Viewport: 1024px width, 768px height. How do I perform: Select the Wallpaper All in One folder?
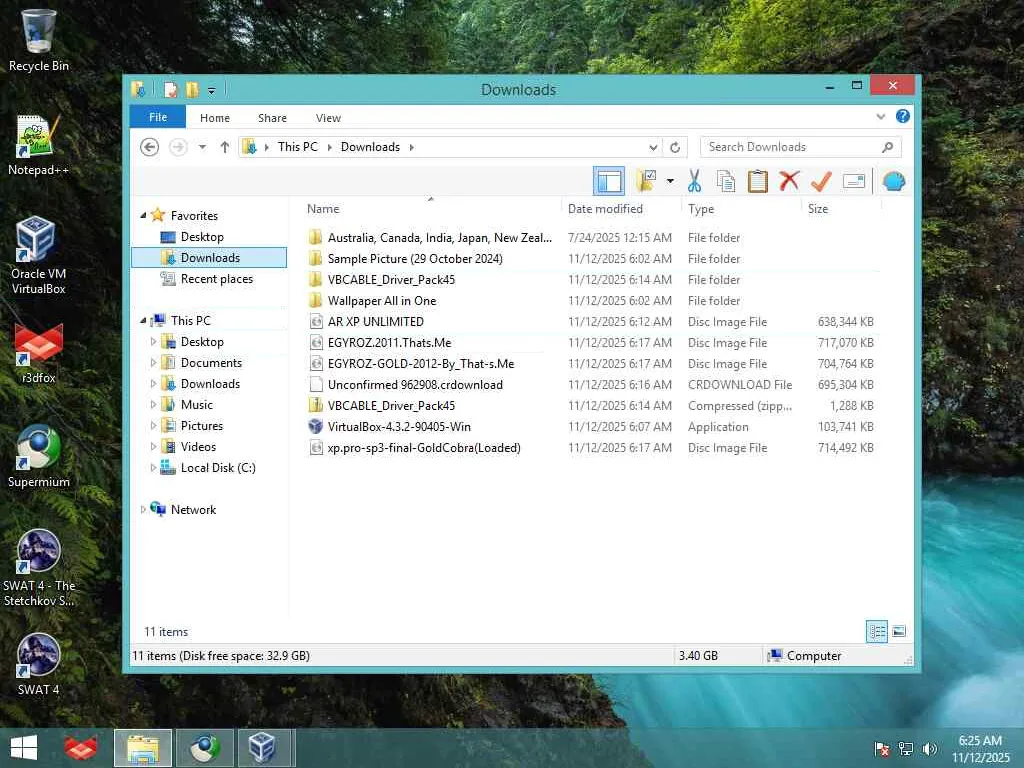click(x=591, y=300)
